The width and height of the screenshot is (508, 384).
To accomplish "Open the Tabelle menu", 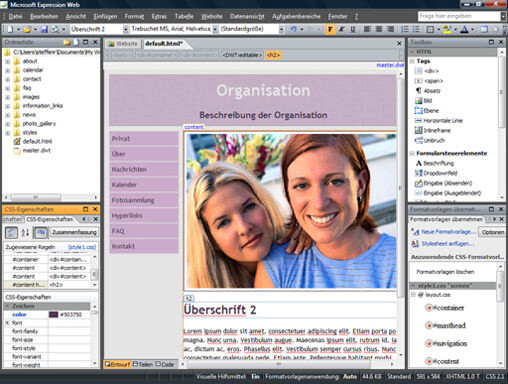I will point(184,16).
